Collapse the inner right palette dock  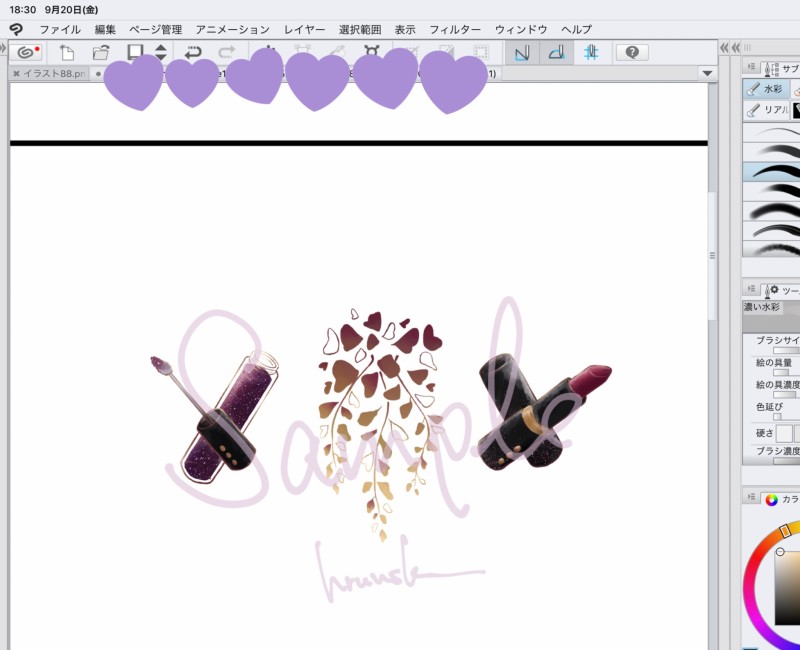pos(724,48)
